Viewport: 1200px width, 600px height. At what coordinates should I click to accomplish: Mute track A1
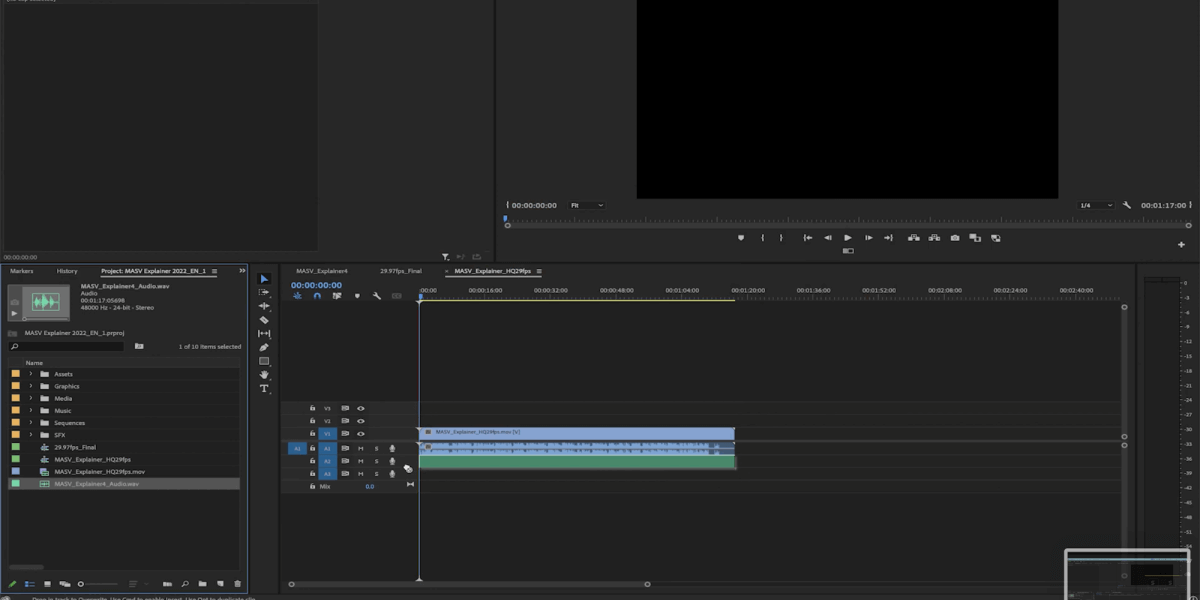click(361, 448)
